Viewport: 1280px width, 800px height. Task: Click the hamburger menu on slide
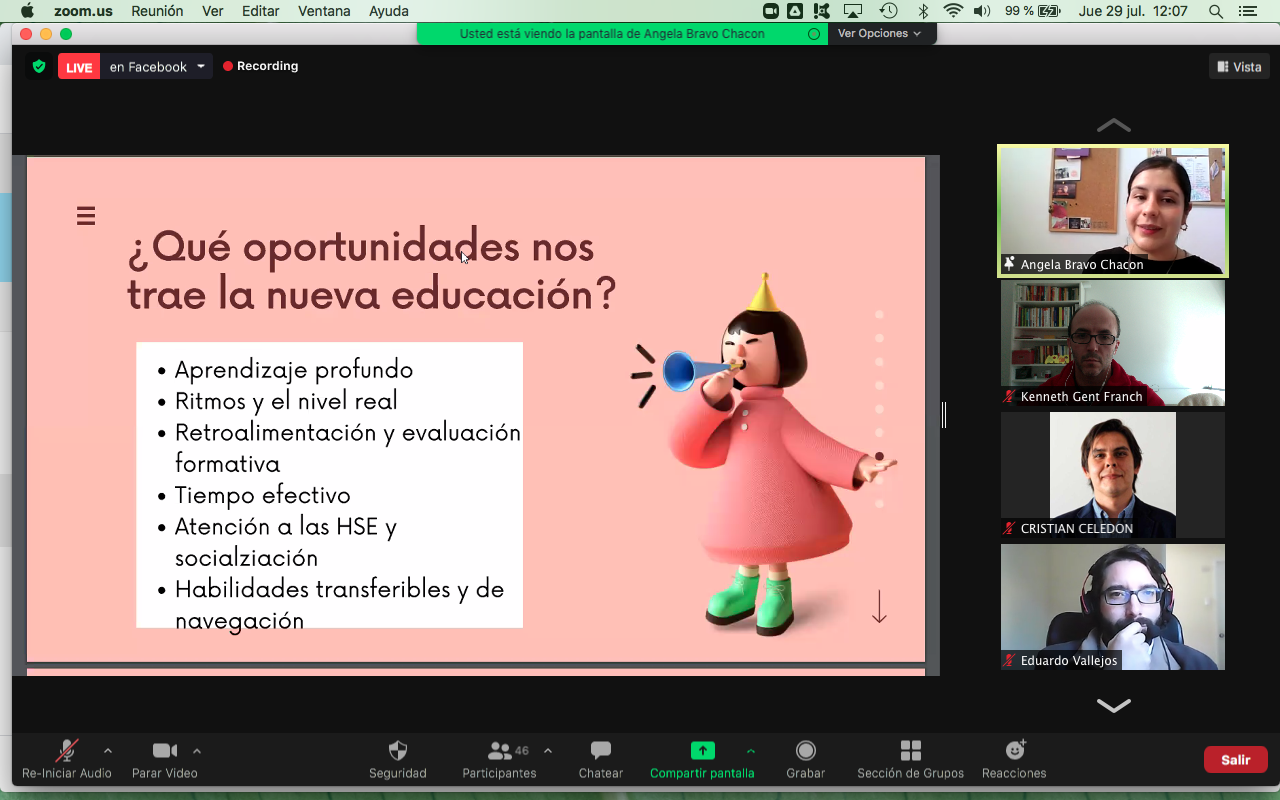pyautogui.click(x=86, y=216)
